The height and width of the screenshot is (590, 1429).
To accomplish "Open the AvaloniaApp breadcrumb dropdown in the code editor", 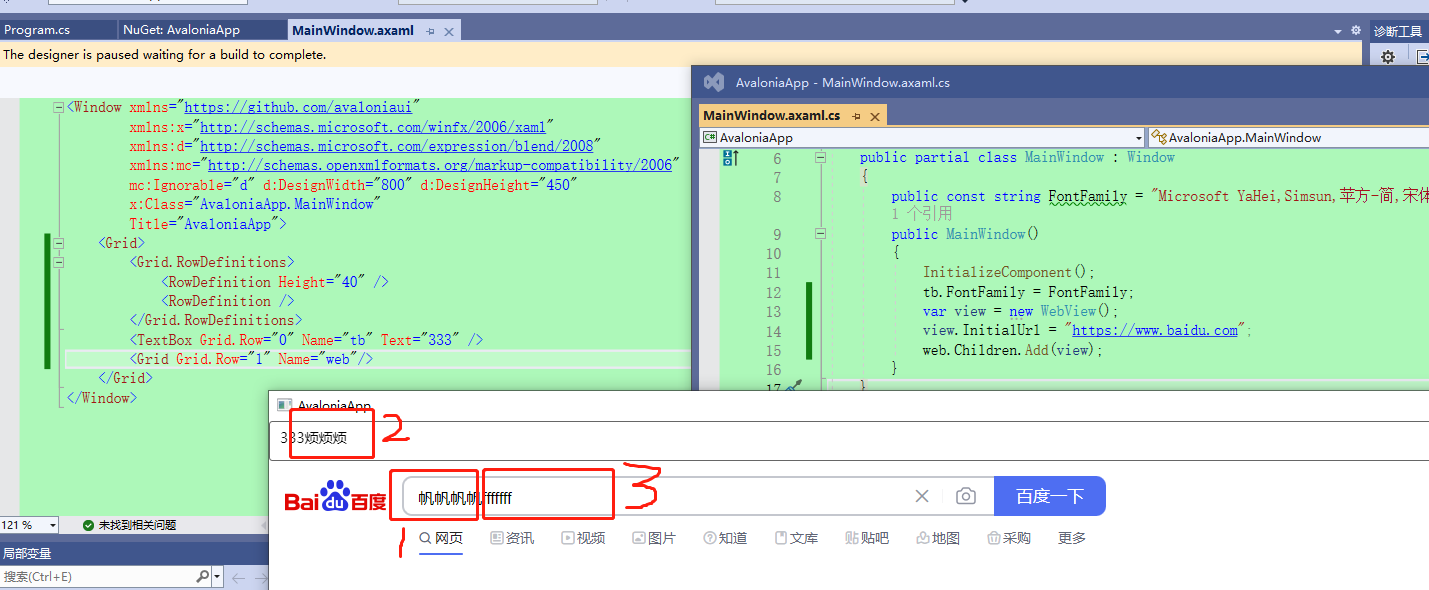I will click(x=1138, y=137).
